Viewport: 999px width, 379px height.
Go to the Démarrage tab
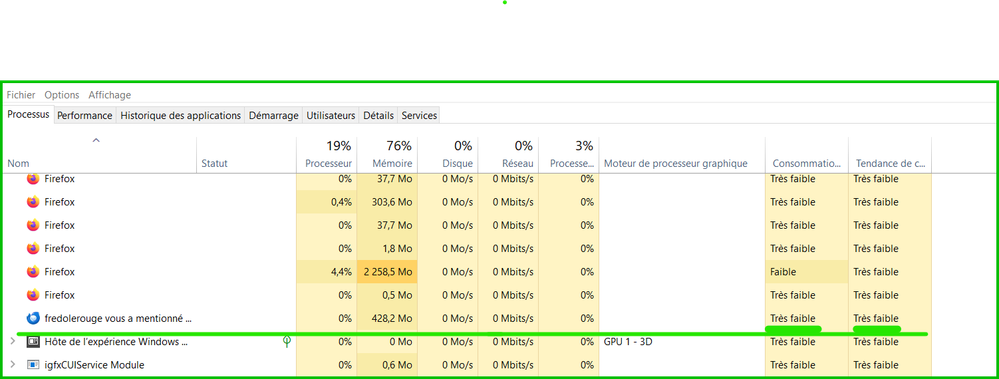(x=273, y=116)
